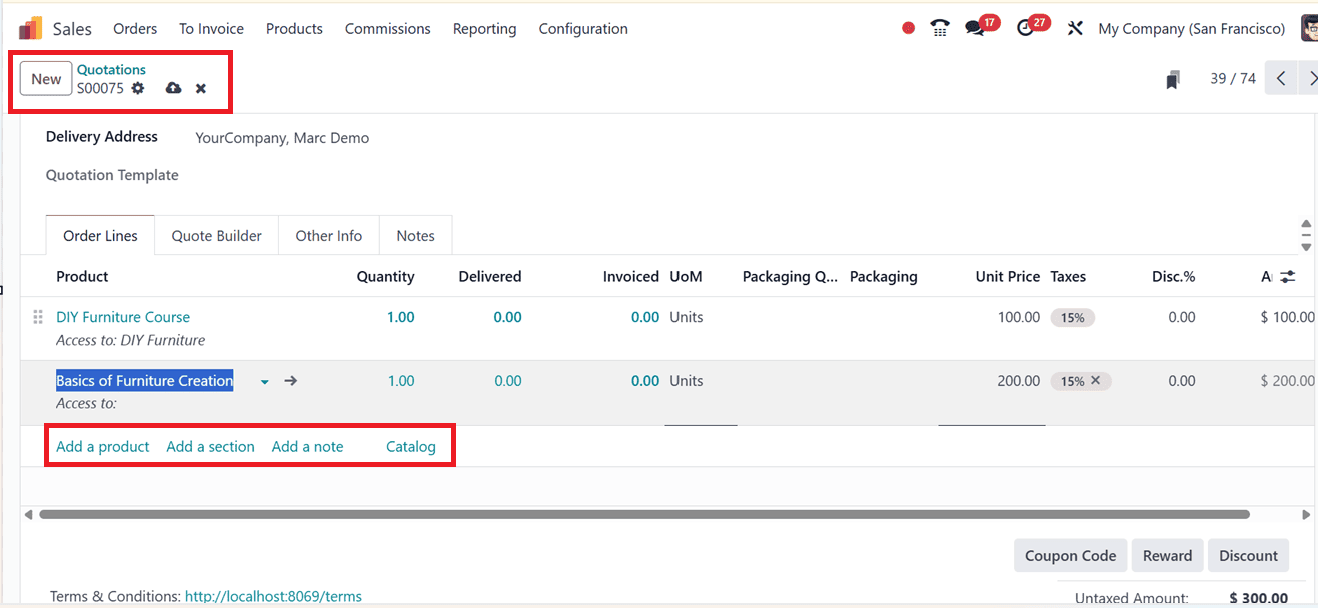Screen dimensions: 1318x608
Task: Click the softphone phone icon
Action: click(938, 28)
